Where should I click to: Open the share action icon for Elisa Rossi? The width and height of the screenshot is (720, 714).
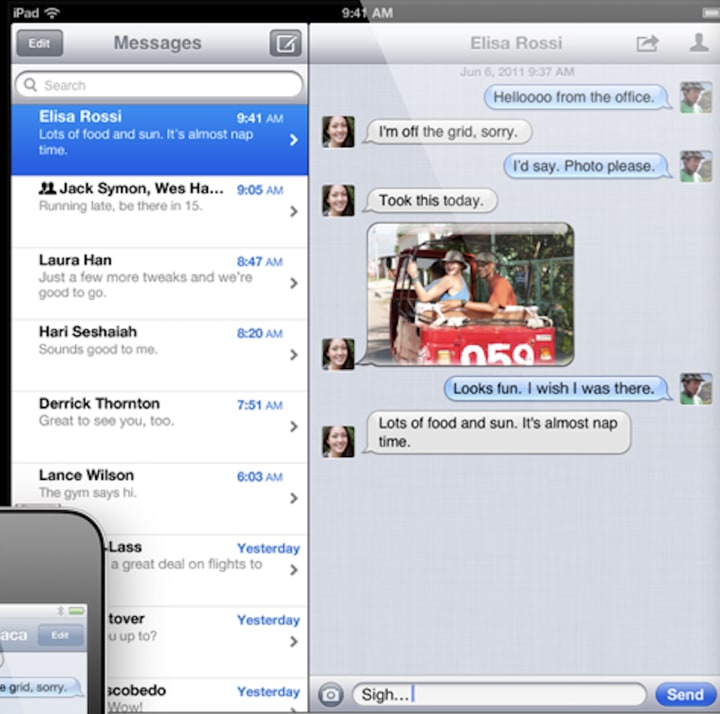point(647,43)
